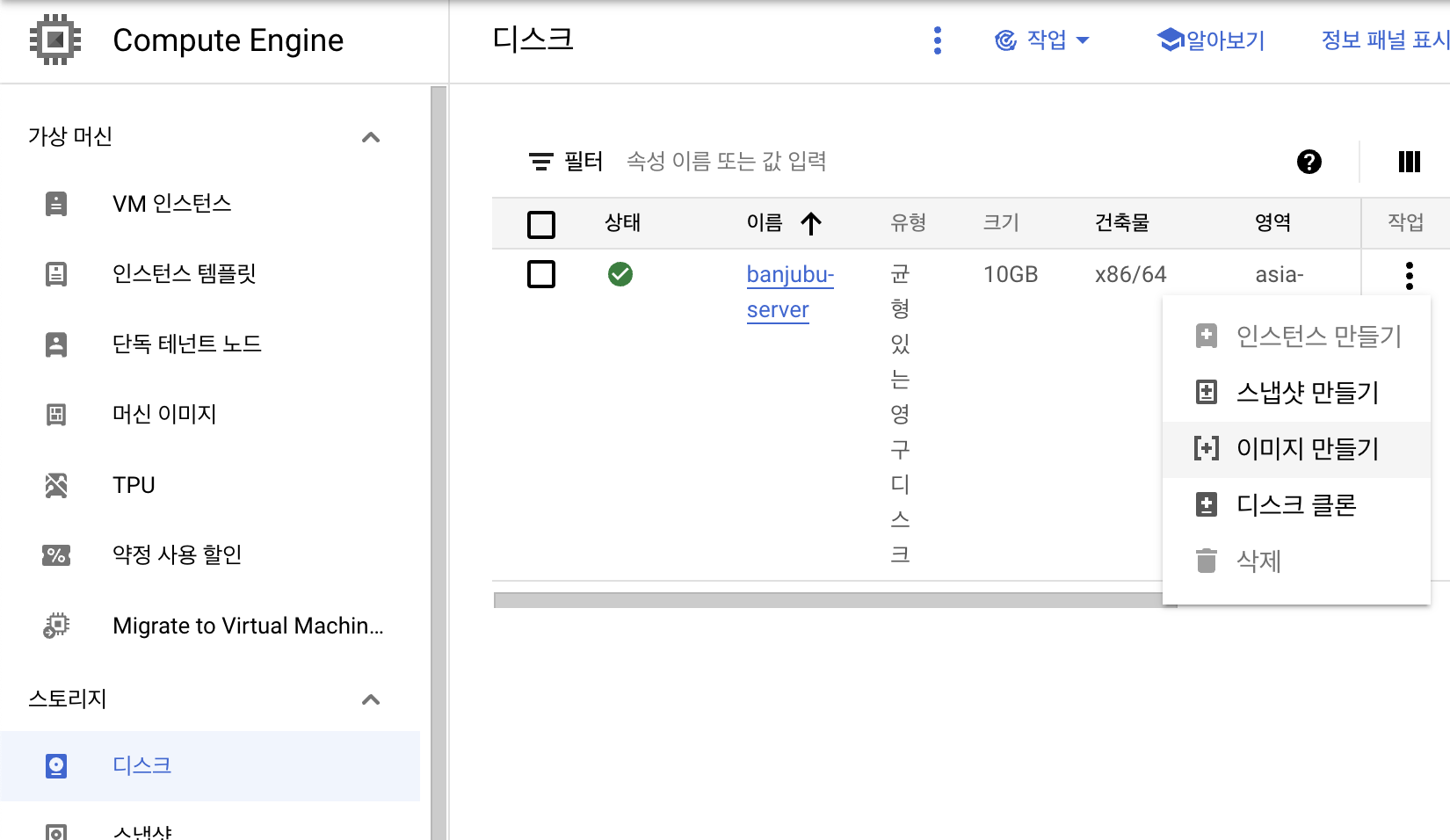Select 스냅샷 만들기 from the context menu
Screen dimensions: 1450x840
click(x=1297, y=392)
